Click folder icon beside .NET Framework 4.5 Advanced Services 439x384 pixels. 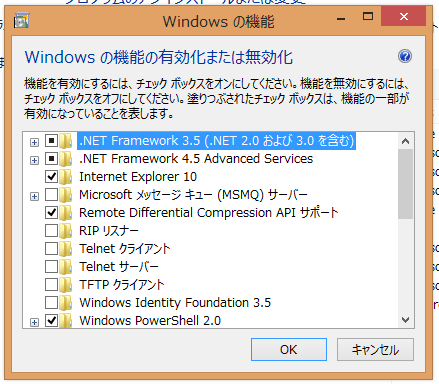click(x=66, y=159)
